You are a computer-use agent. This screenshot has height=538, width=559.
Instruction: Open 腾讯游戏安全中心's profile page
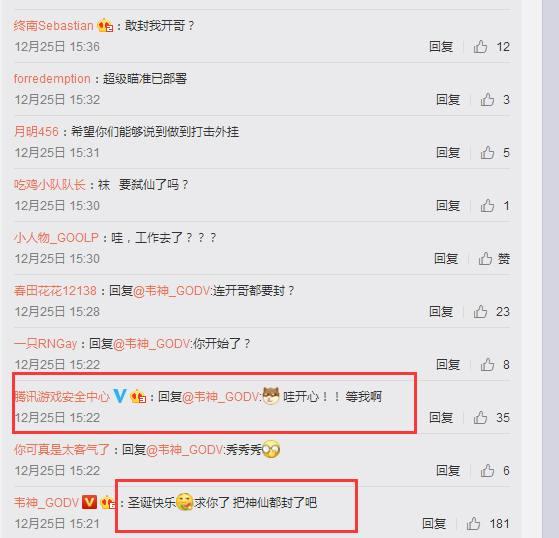(62, 396)
